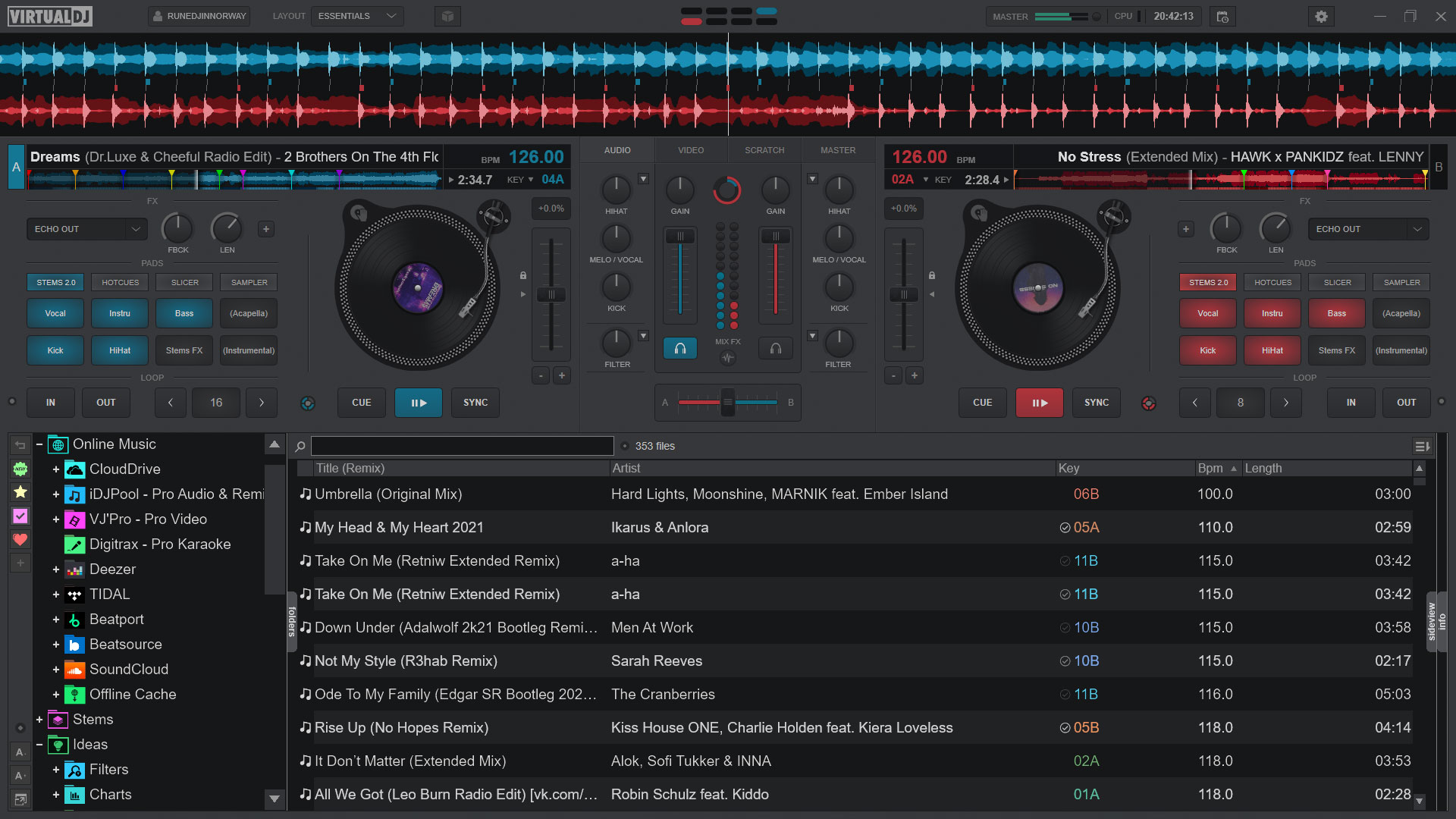1456x819 pixels.
Task: Click the deck A pitch lock icon
Action: [523, 275]
